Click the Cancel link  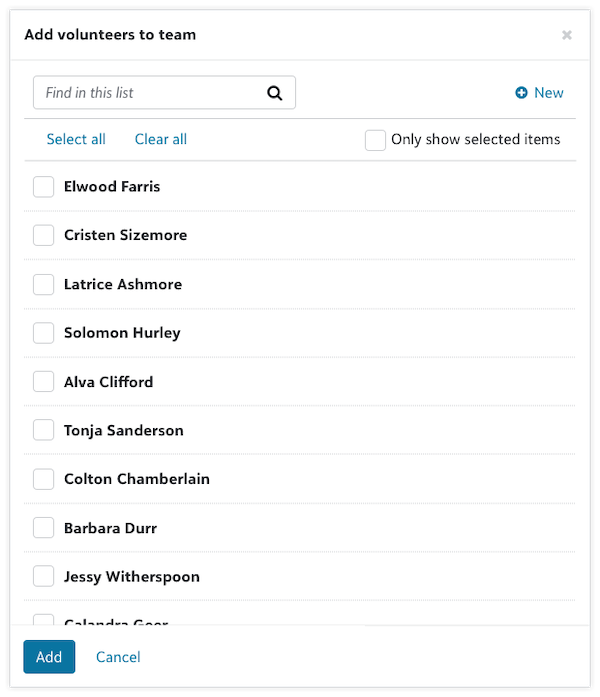118,657
